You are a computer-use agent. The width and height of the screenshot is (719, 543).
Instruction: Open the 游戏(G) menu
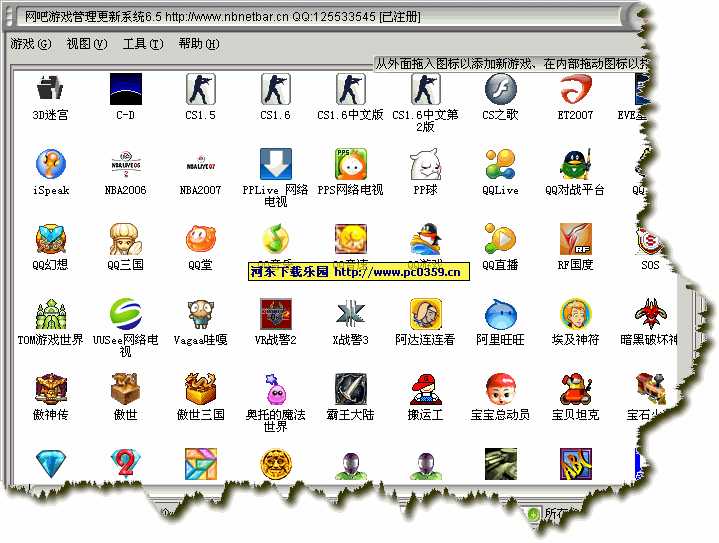[31, 44]
